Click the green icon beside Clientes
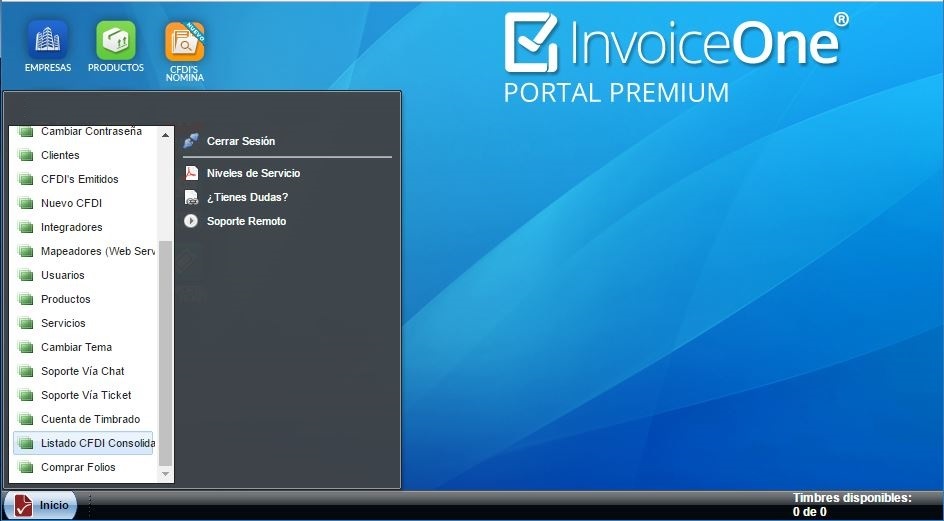 coord(25,155)
